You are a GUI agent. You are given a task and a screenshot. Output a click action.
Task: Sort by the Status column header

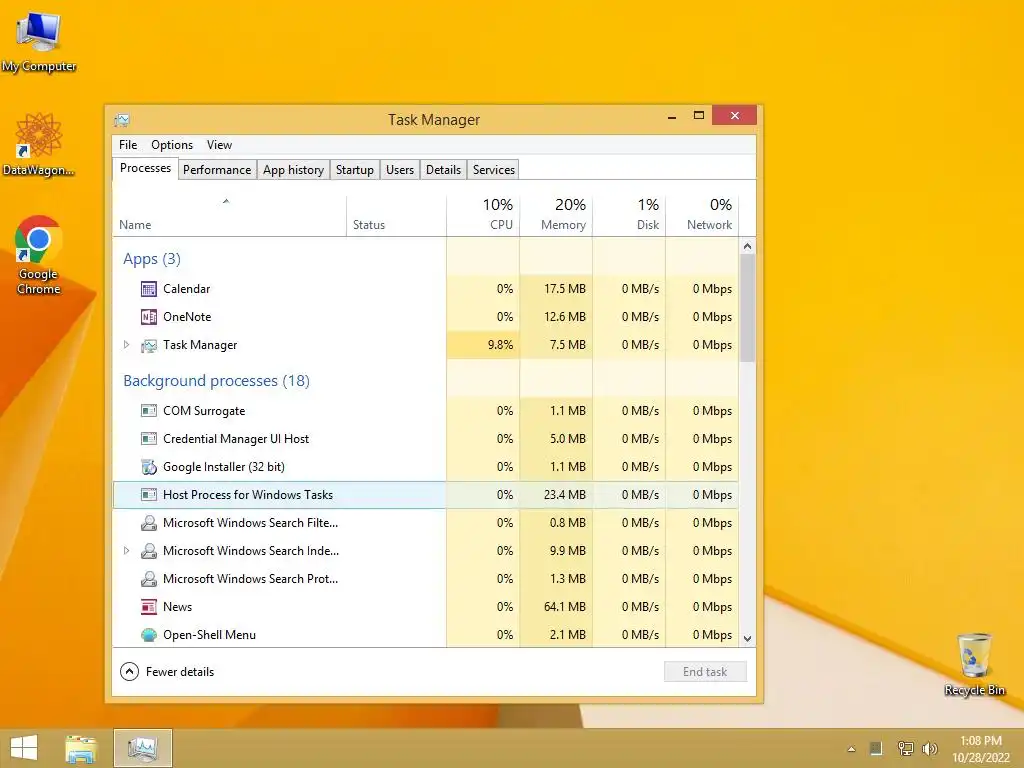pos(396,216)
